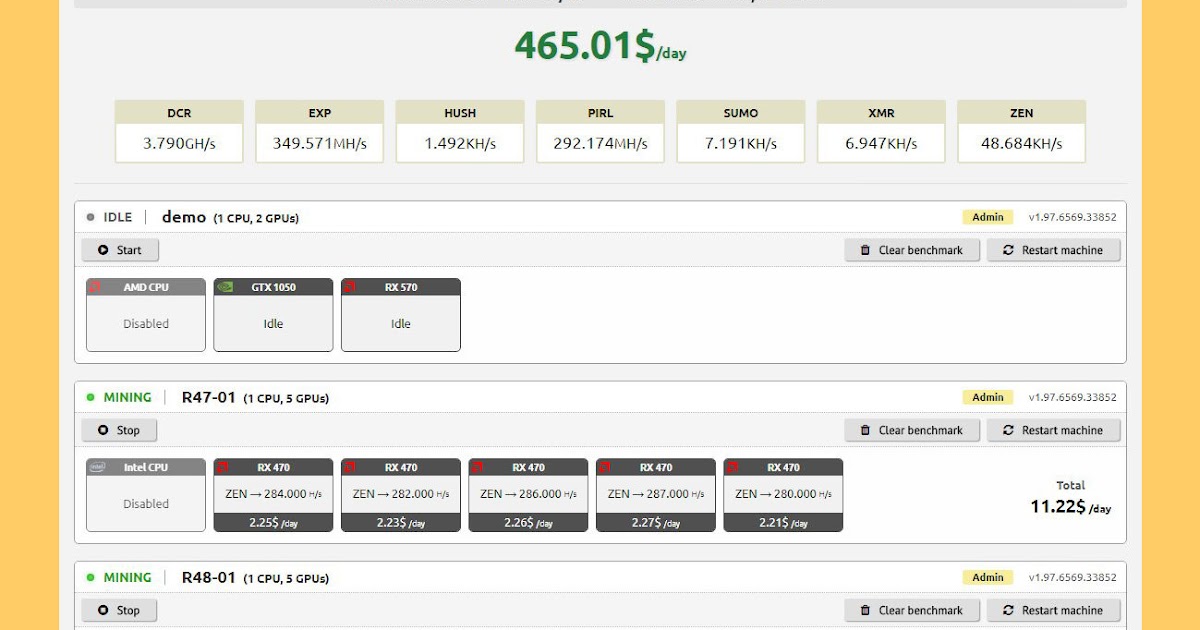This screenshot has height=630, width=1200.
Task: Select the PIRL hashrate tile
Action: coord(600,131)
